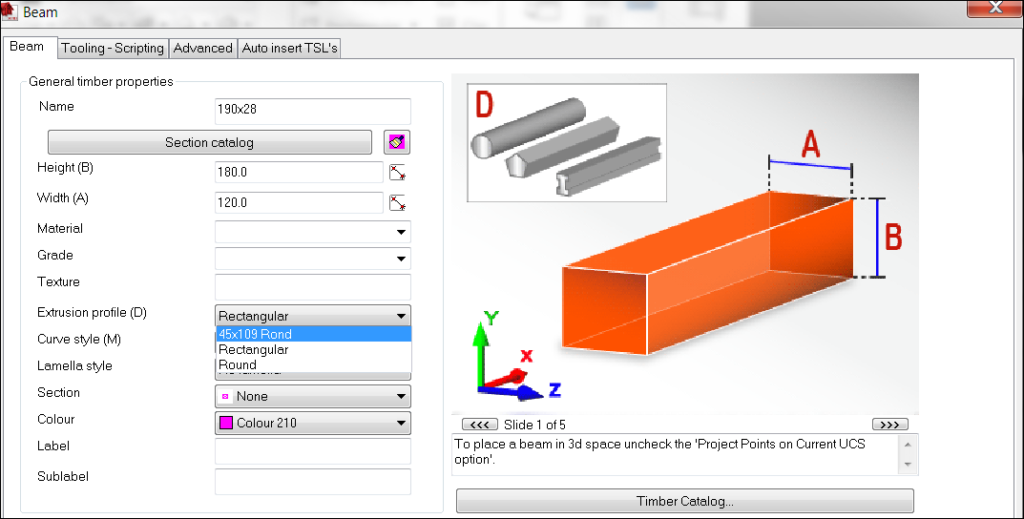Choose Rectangular in the open dropdown list

click(x=313, y=349)
